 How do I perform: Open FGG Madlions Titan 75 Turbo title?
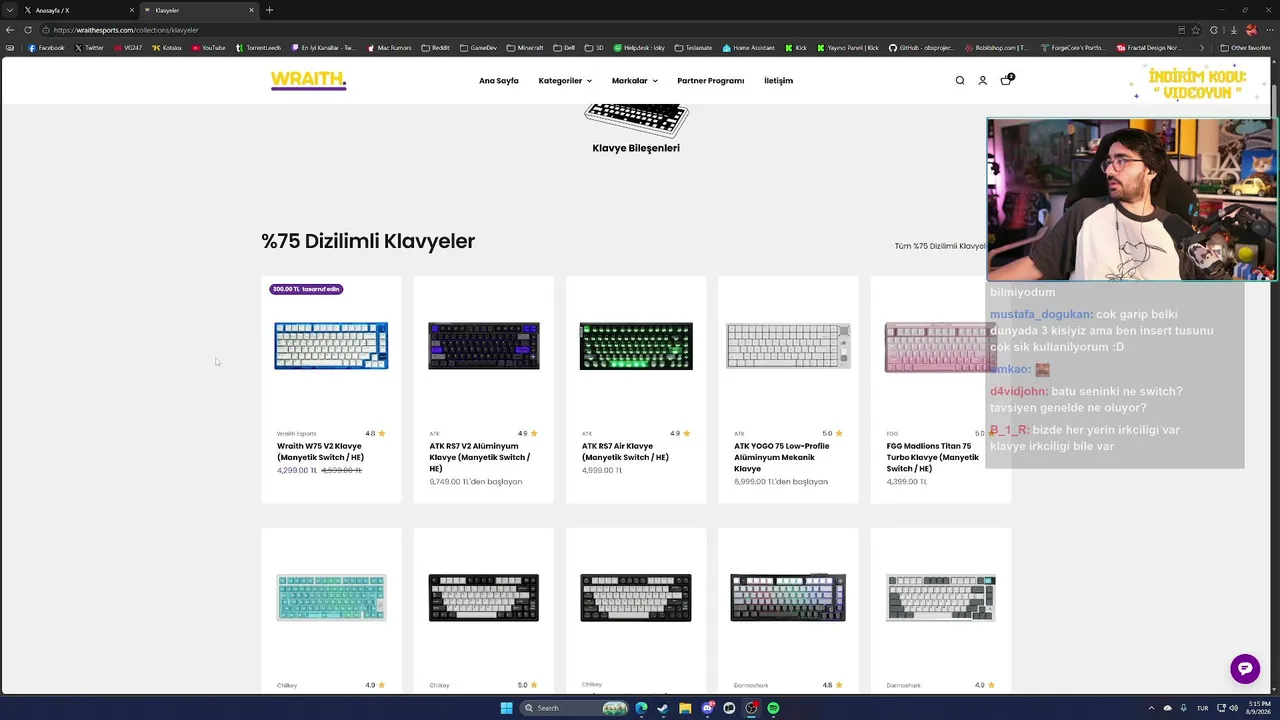tap(932, 457)
